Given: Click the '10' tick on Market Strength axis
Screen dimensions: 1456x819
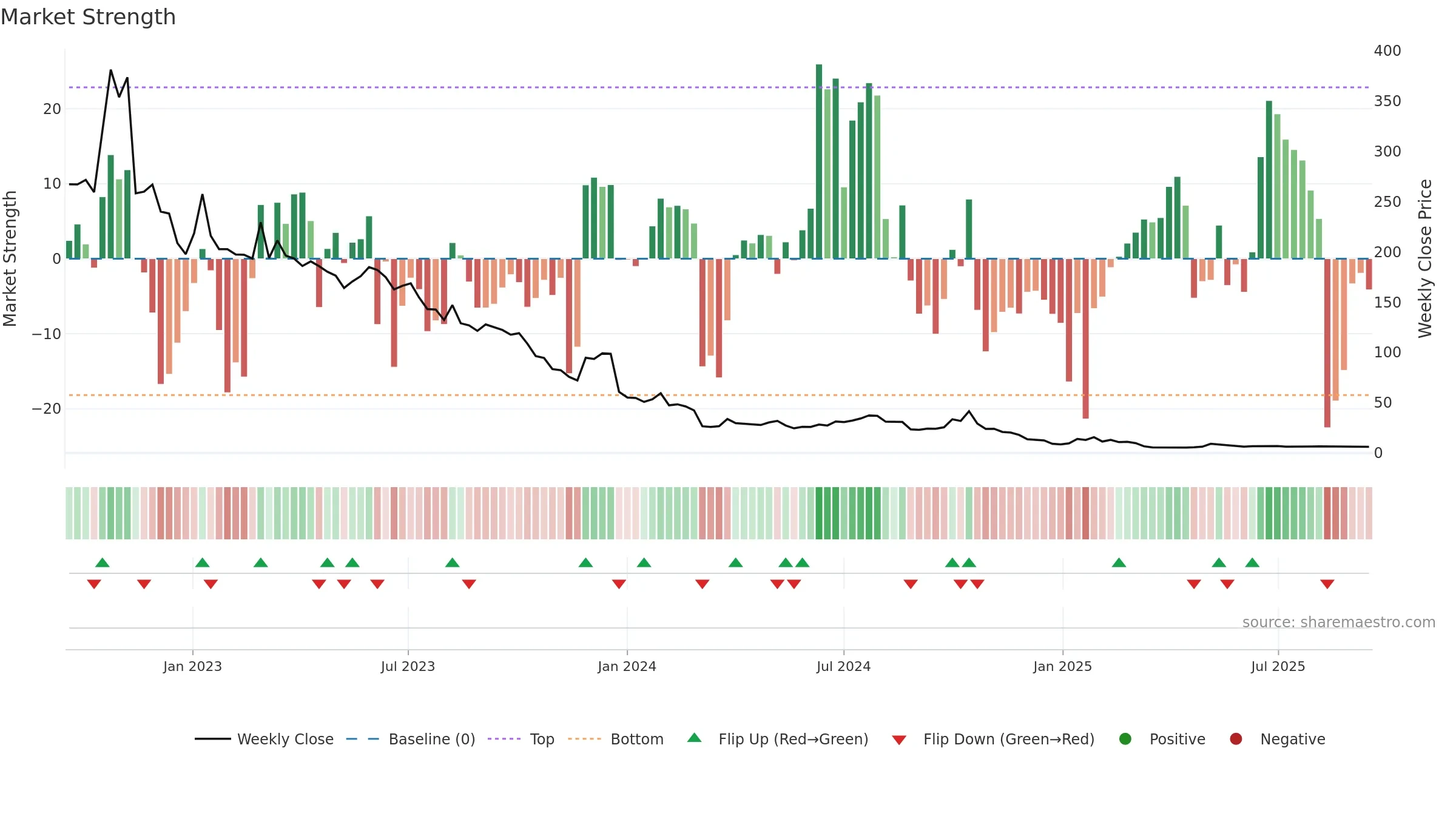Looking at the screenshot, I should 52,184.
